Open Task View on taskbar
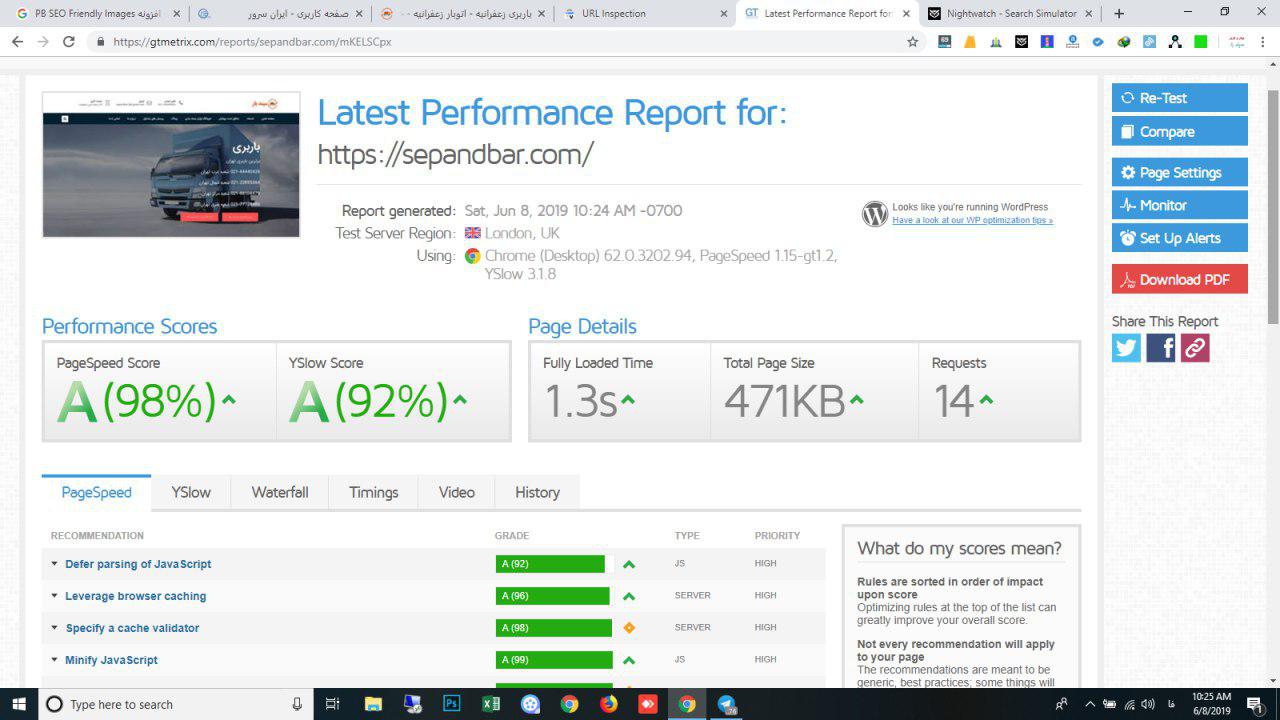The width and height of the screenshot is (1280, 720). tap(333, 704)
